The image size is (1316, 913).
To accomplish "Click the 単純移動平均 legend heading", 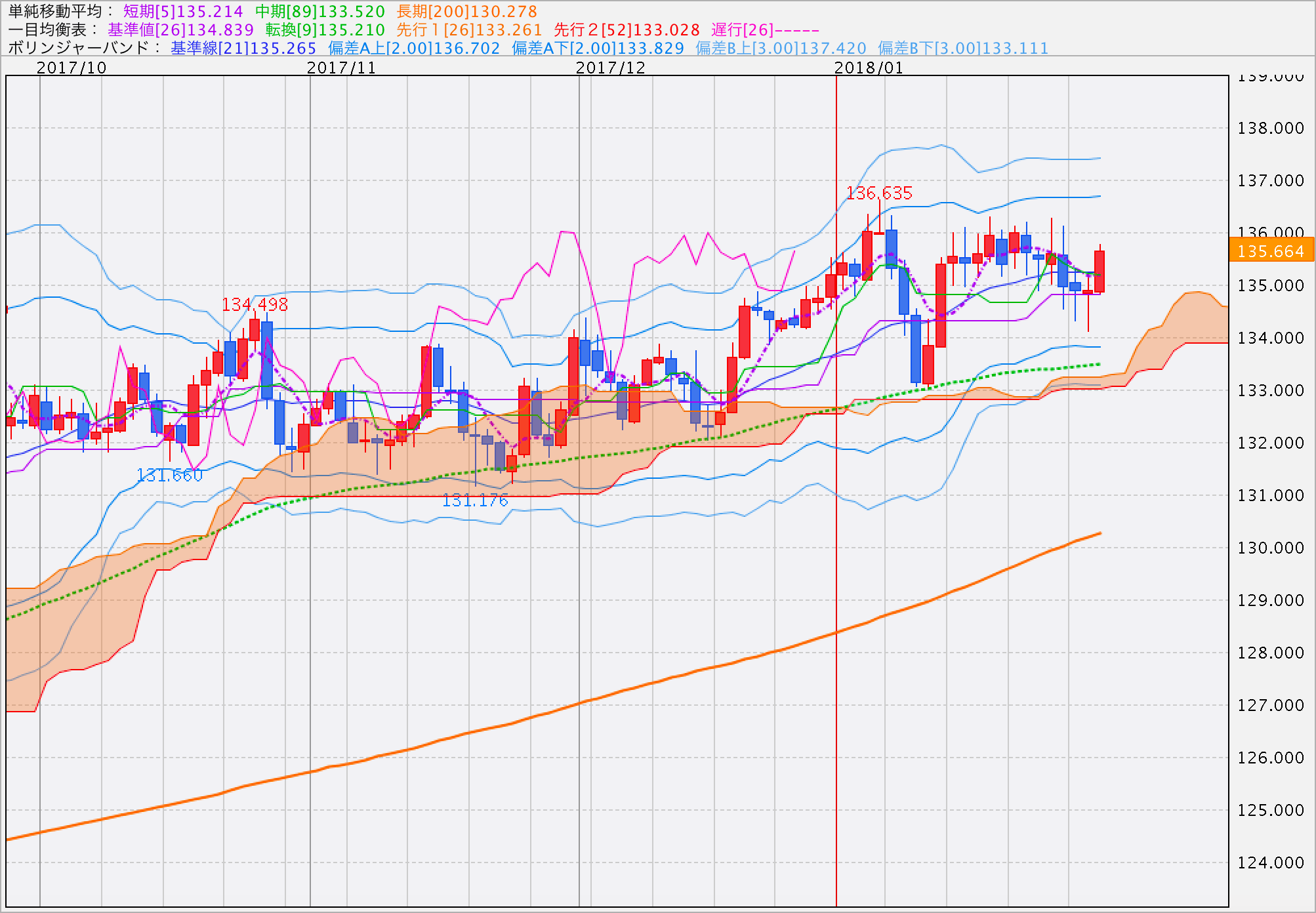I will coord(62,11).
